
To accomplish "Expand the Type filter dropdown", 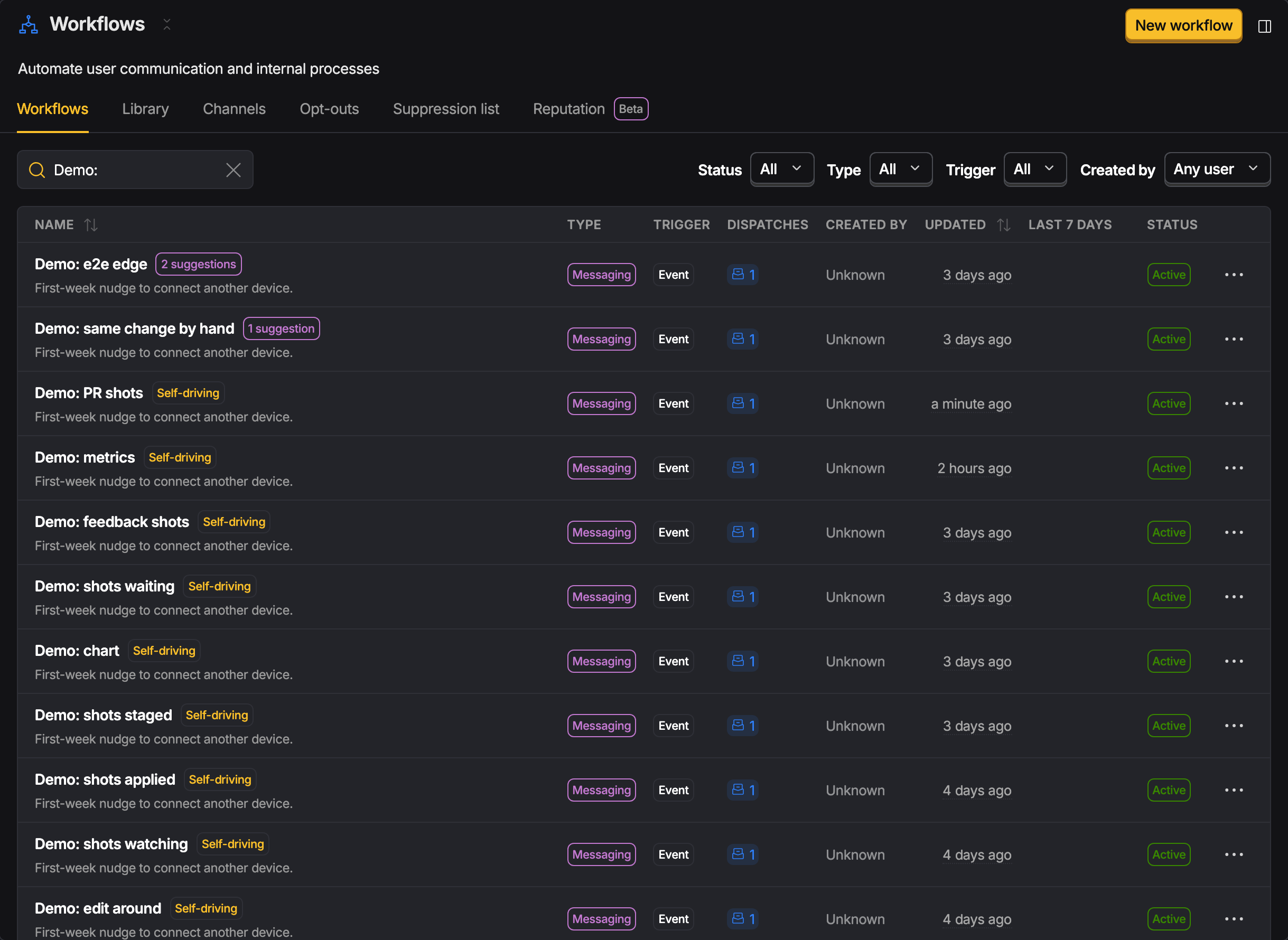I will [900, 169].
